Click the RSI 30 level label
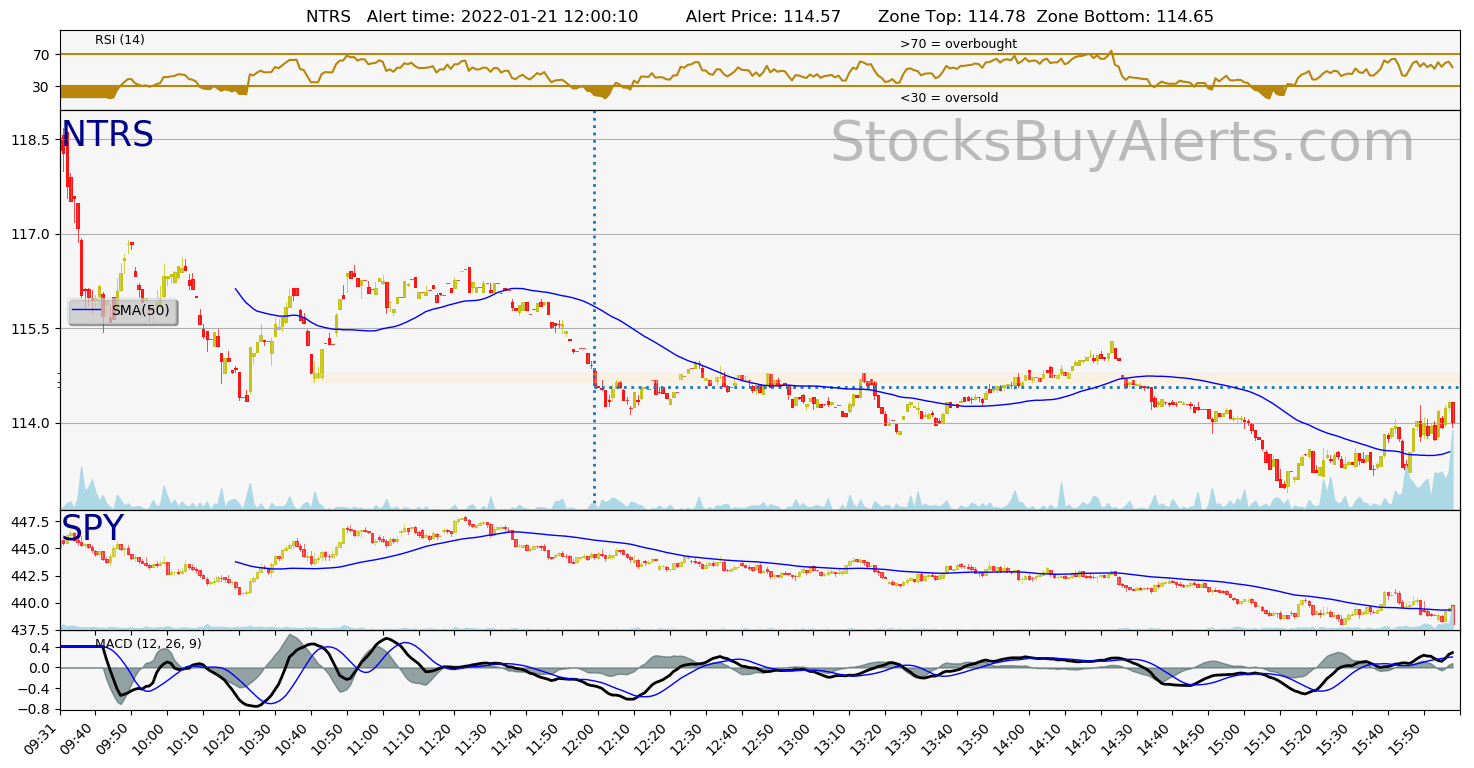Viewport: 1474px width, 768px height. click(42, 87)
